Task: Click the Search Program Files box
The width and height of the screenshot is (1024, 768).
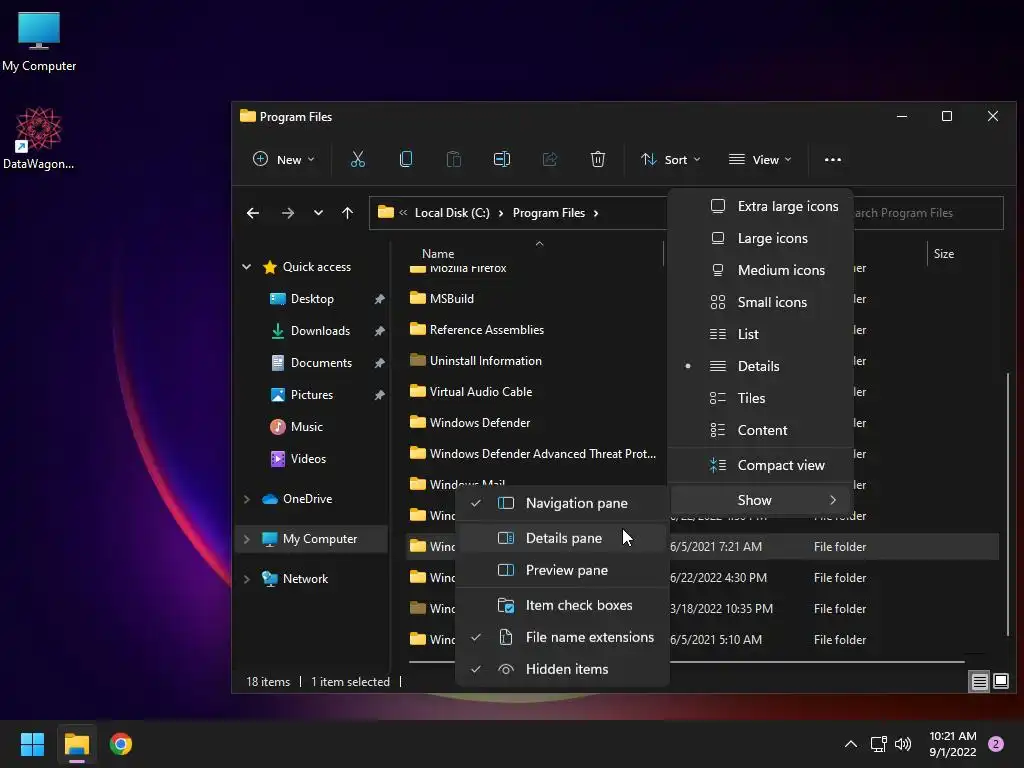Action: (x=927, y=213)
